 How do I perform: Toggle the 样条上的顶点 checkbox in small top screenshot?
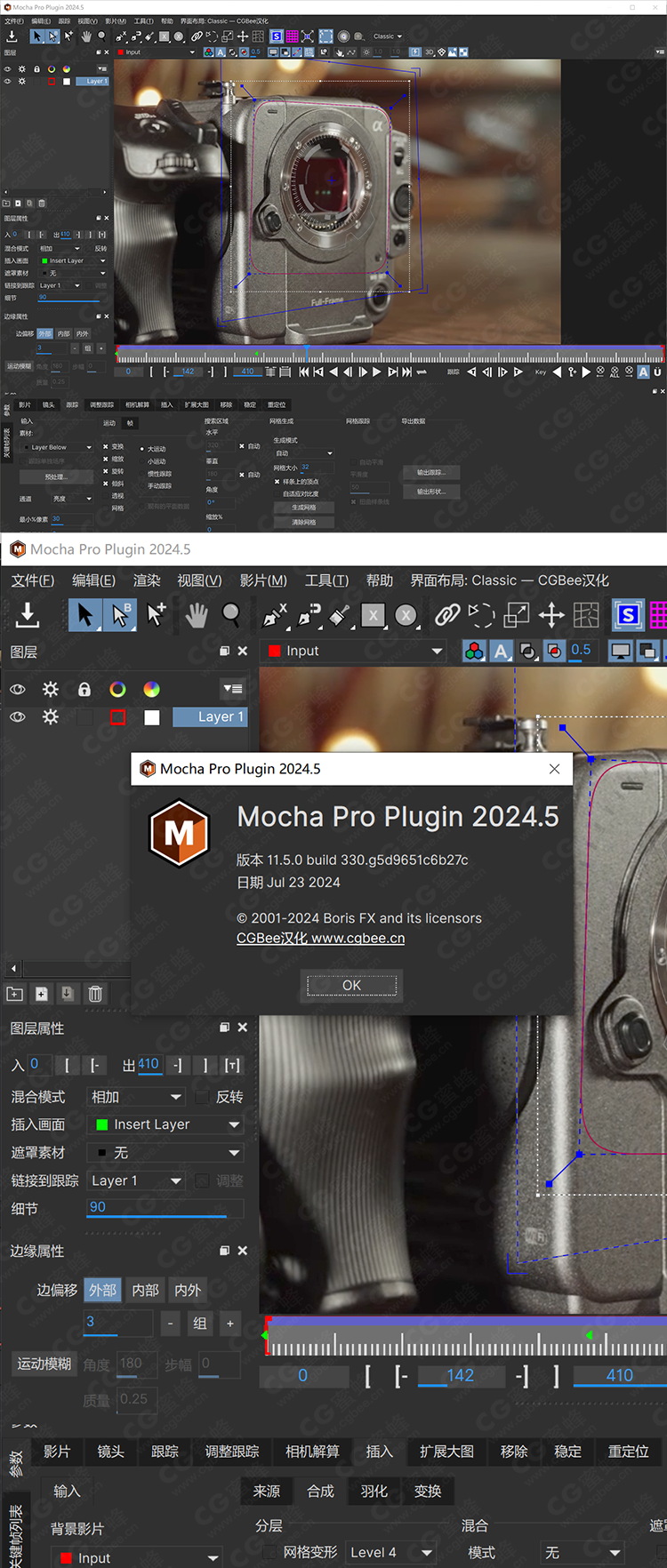277,482
